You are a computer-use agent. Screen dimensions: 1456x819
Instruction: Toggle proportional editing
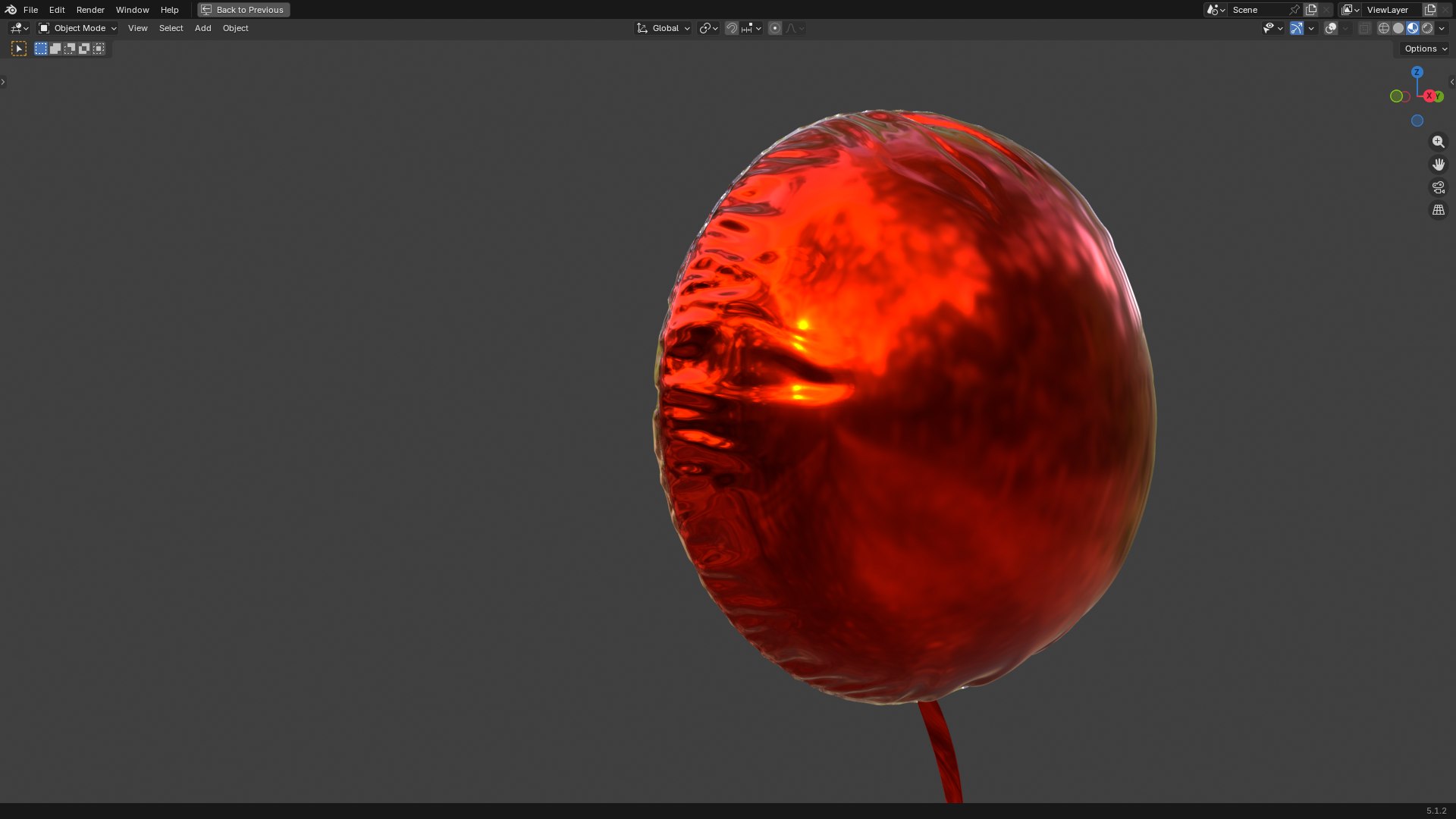[774, 28]
